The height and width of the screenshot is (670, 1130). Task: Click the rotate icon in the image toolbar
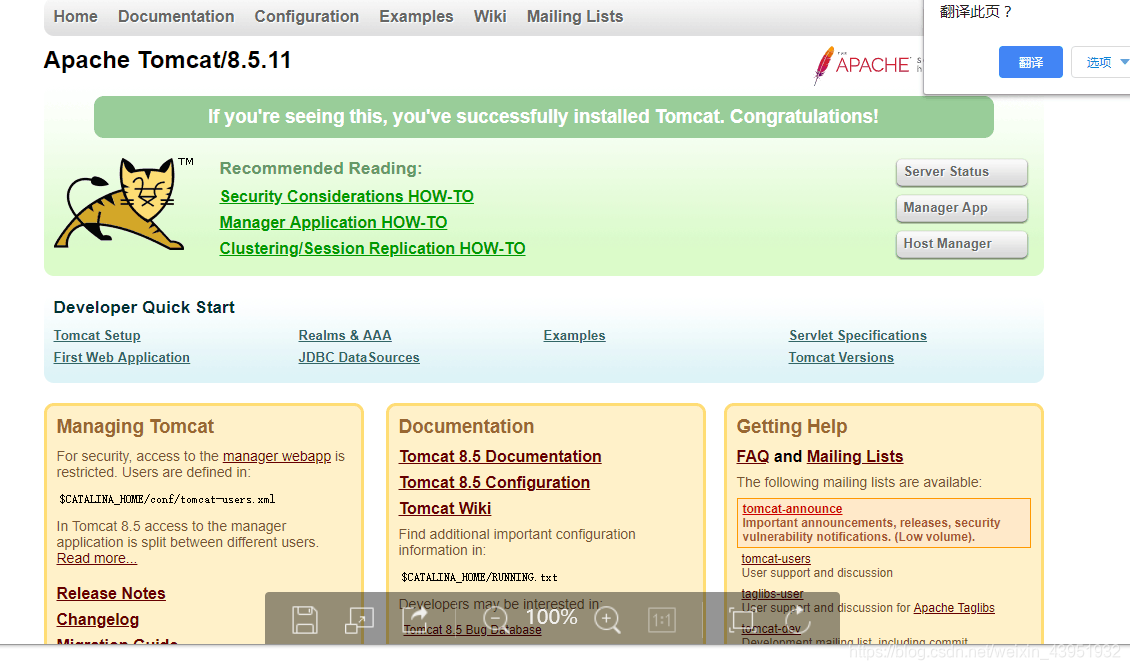pyautogui.click(x=798, y=620)
